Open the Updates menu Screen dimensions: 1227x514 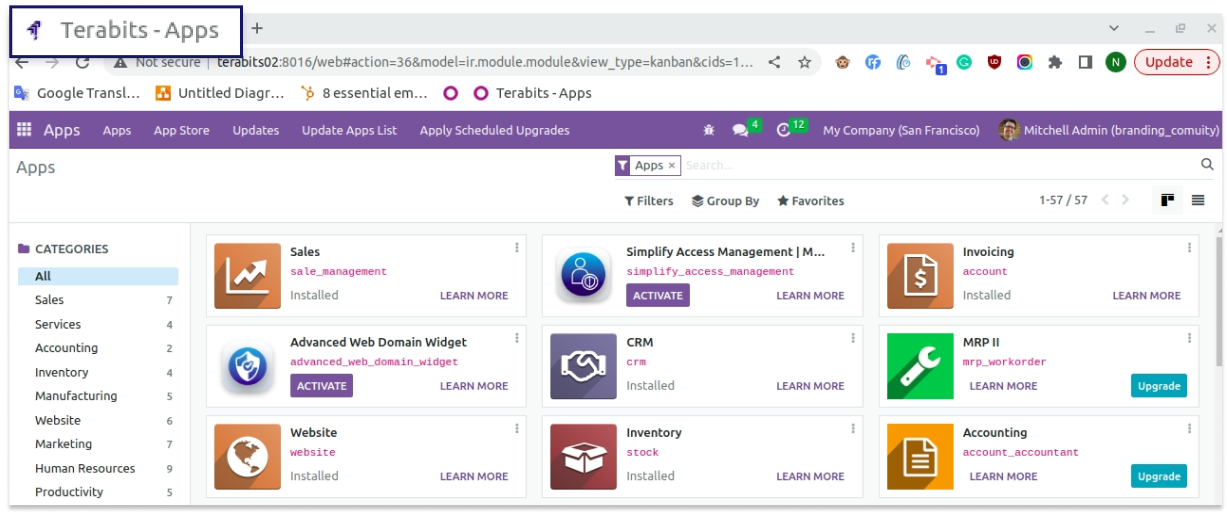click(x=256, y=130)
